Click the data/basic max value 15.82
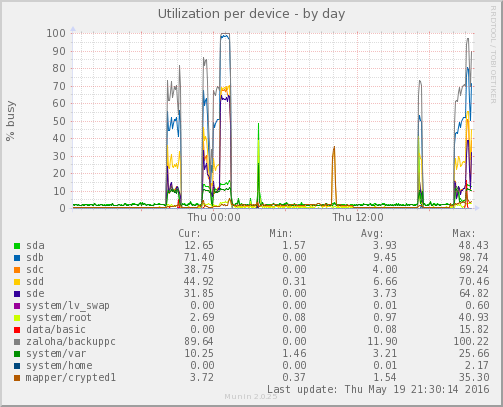The image size is (503, 407). click(474, 330)
